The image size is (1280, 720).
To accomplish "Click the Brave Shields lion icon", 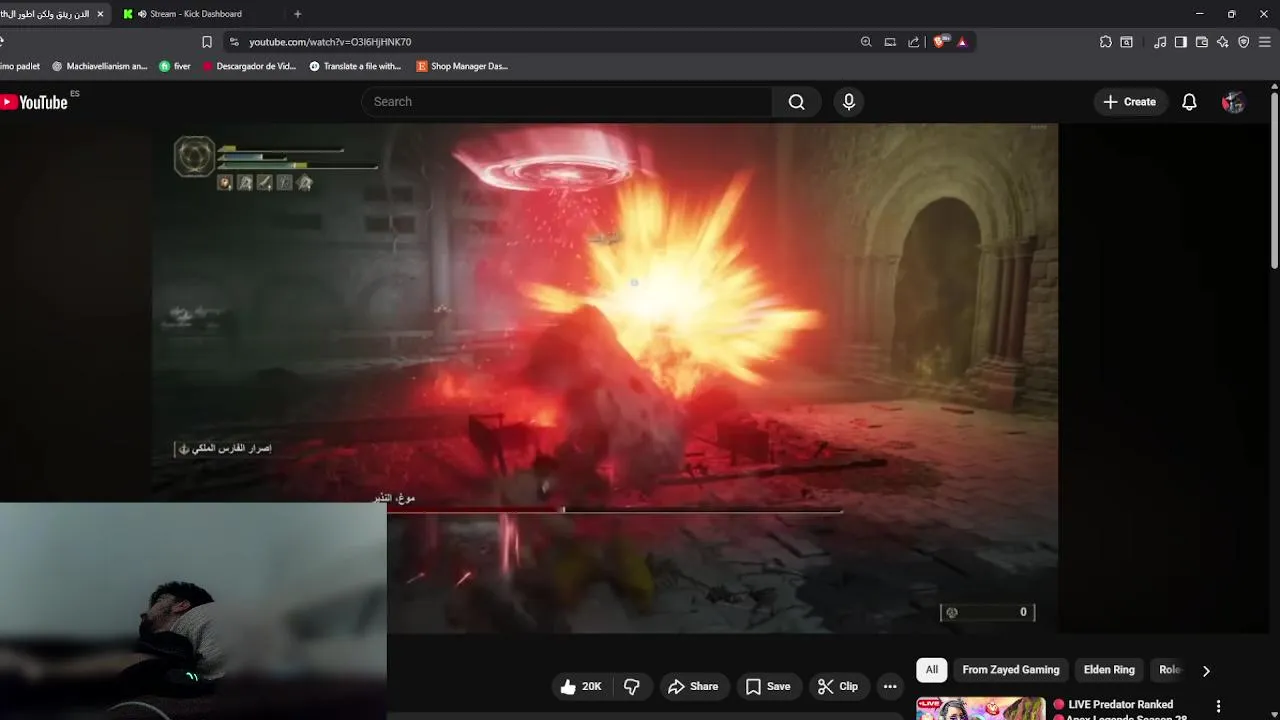I will (x=939, y=42).
